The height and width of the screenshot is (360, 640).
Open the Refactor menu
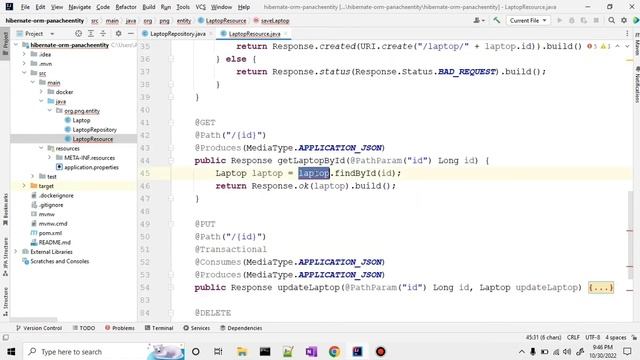[126, 7]
